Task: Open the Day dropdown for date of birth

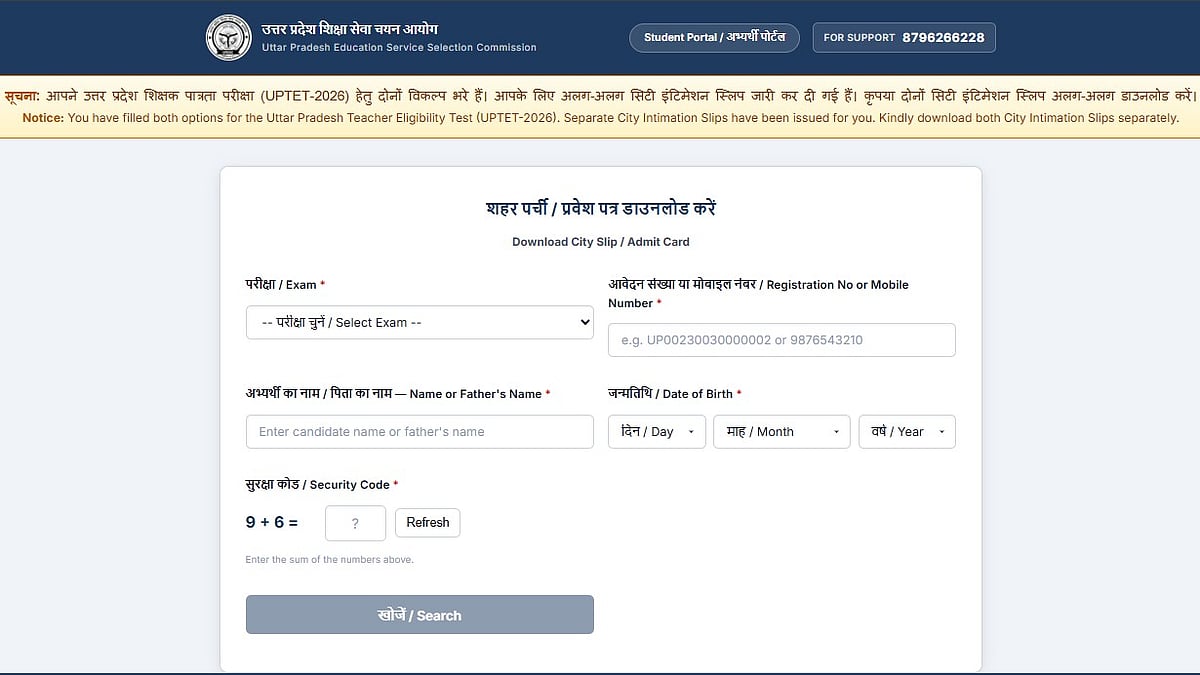Action: point(657,432)
